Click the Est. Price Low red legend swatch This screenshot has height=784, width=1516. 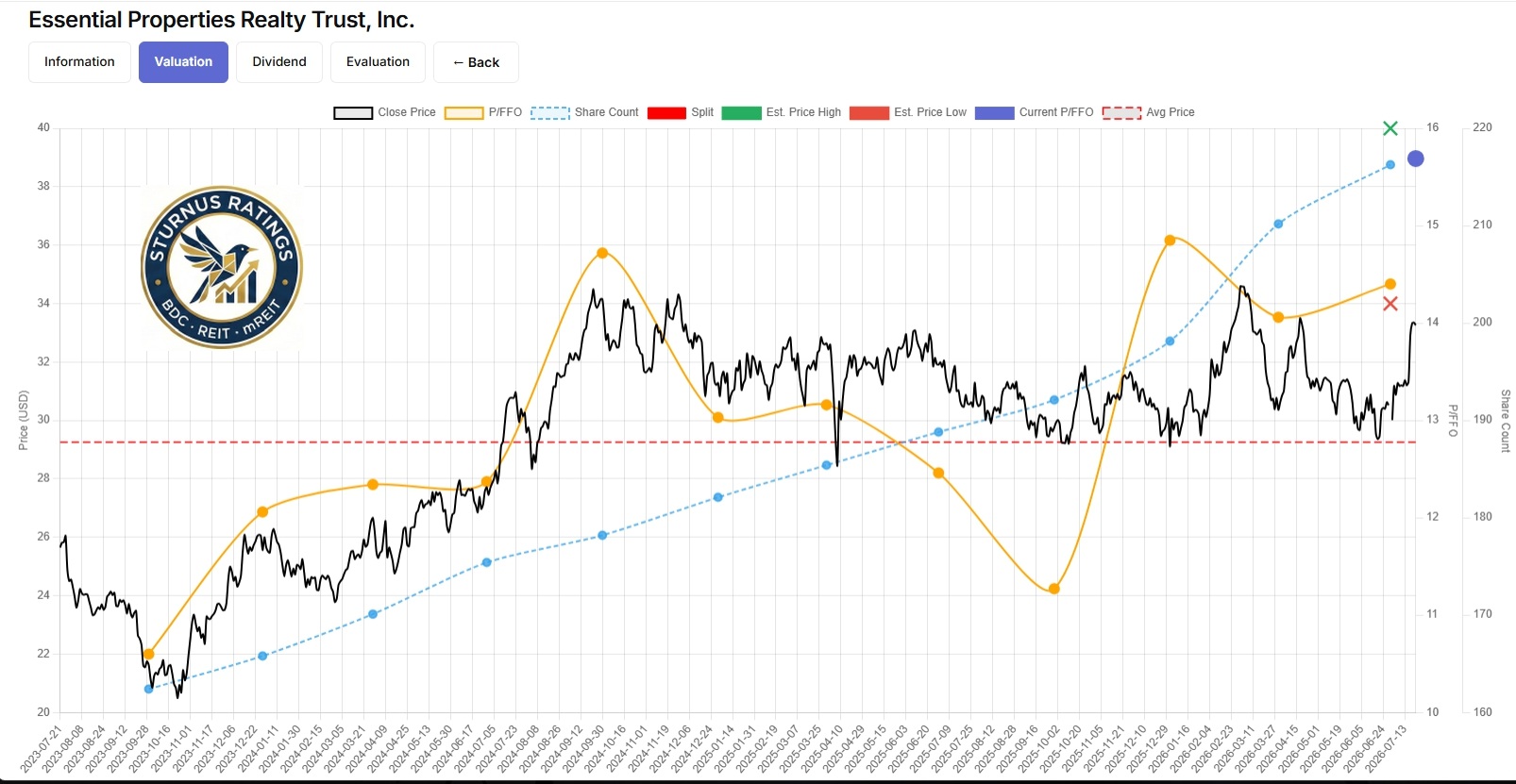[x=868, y=113]
